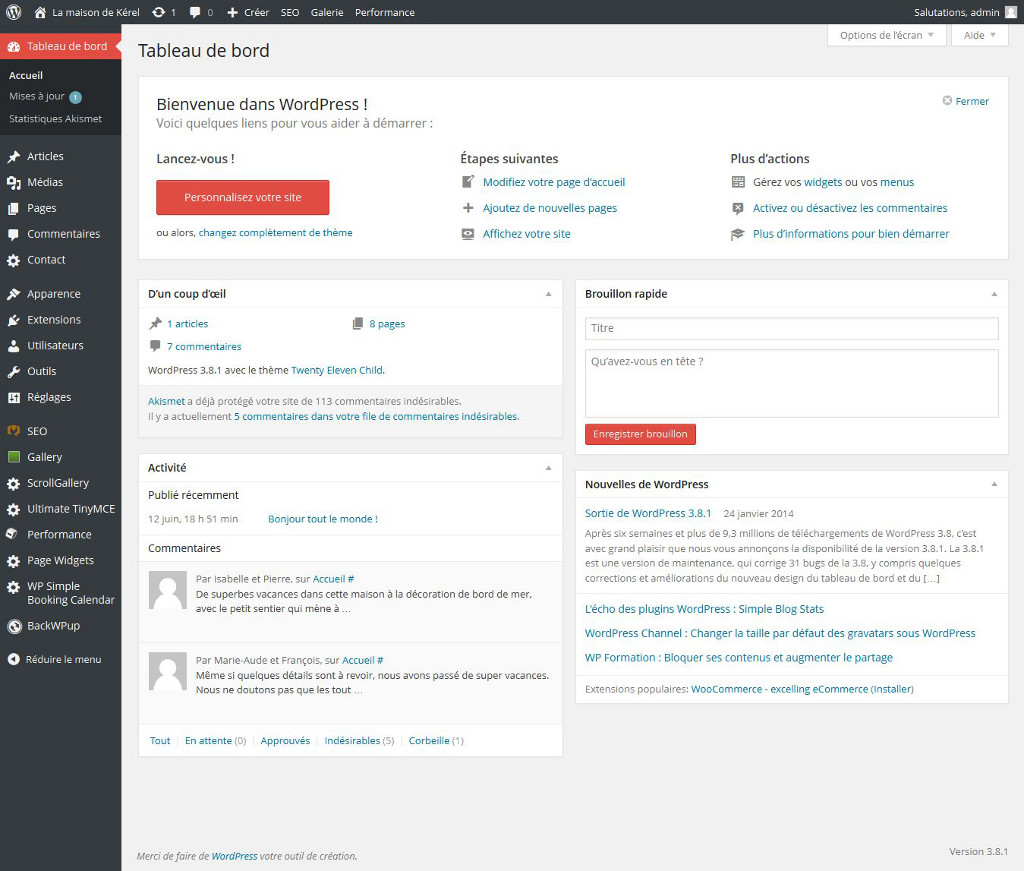The height and width of the screenshot is (871, 1024).
Task: Click the Médias icon in sidebar
Action: [x=14, y=183]
